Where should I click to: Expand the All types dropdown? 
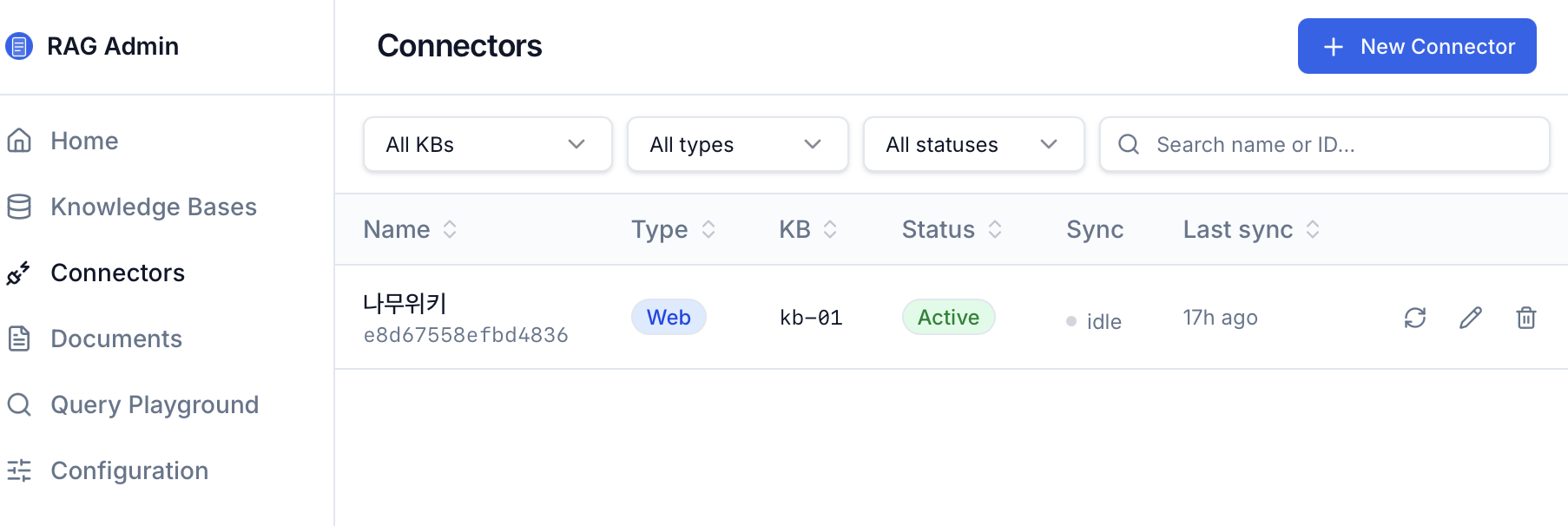(x=738, y=144)
